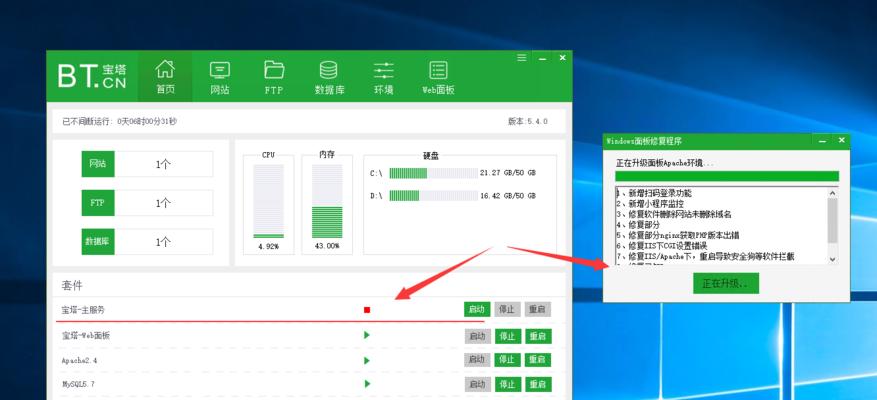Minimize the Windows面板修复程序 window

tap(822, 141)
